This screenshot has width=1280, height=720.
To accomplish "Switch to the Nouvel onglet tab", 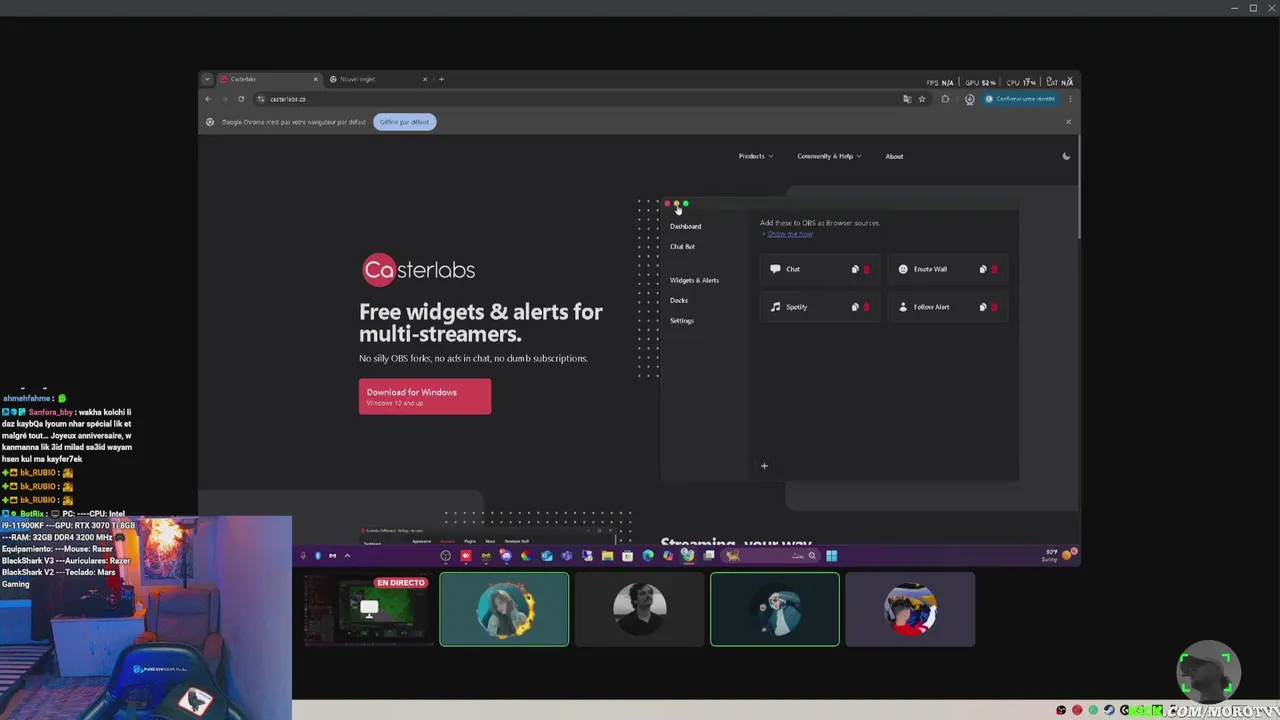I will (378, 79).
